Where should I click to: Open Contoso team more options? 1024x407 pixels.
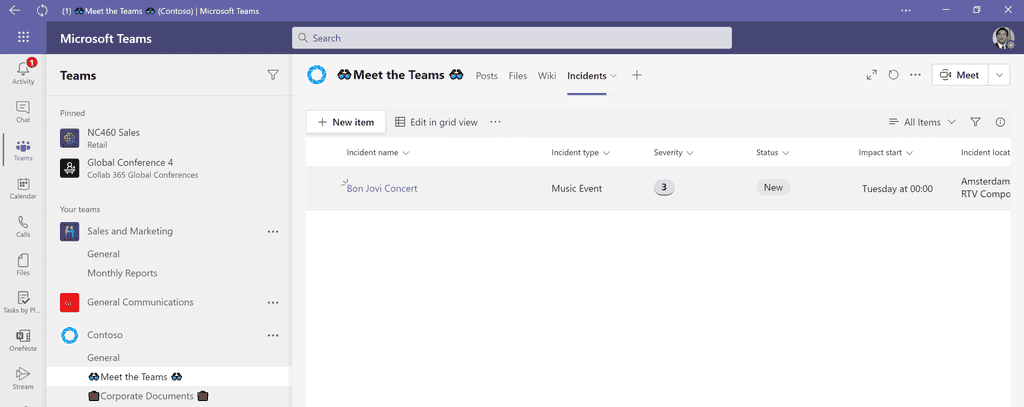[x=273, y=335]
